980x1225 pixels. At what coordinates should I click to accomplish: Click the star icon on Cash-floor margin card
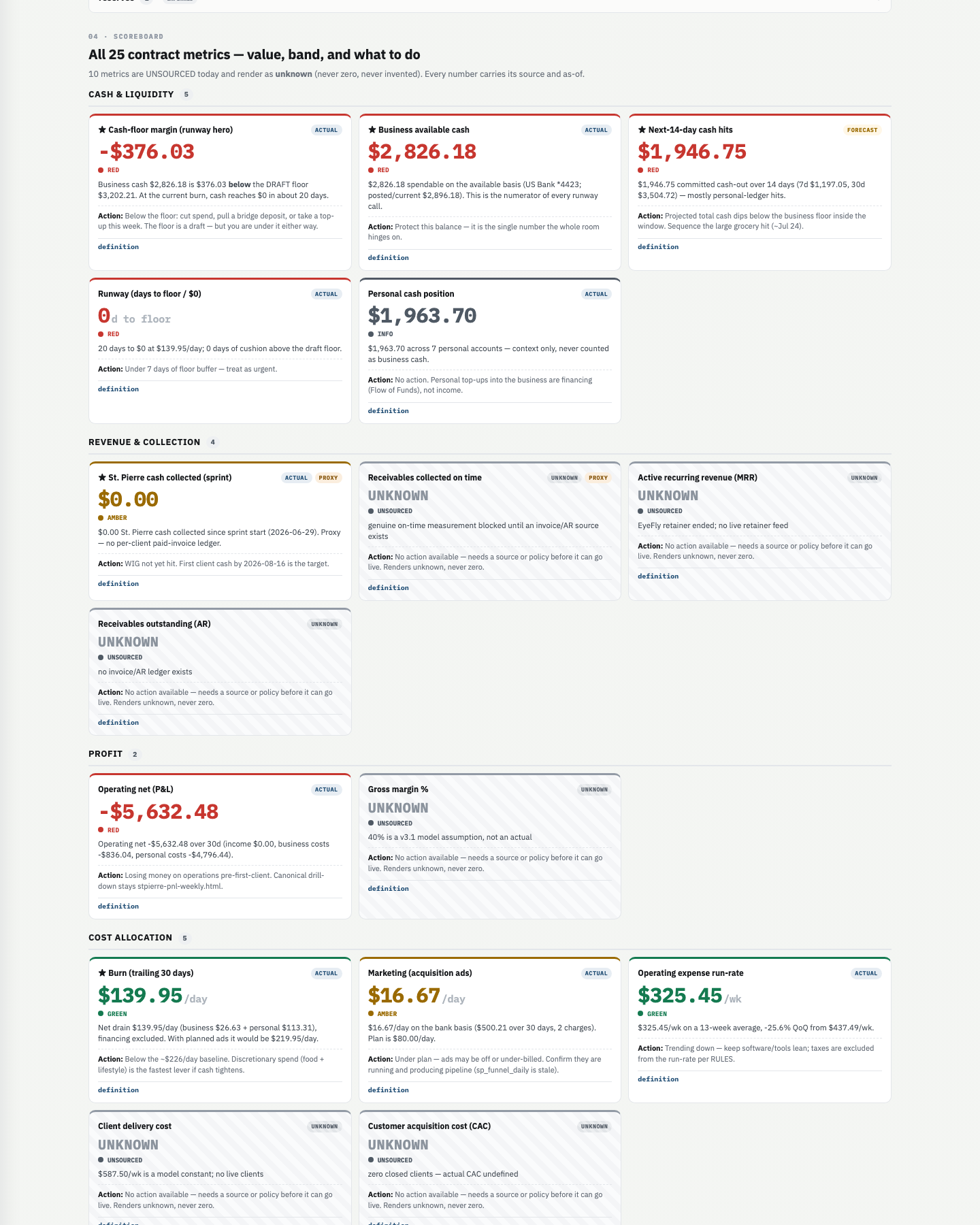point(102,130)
